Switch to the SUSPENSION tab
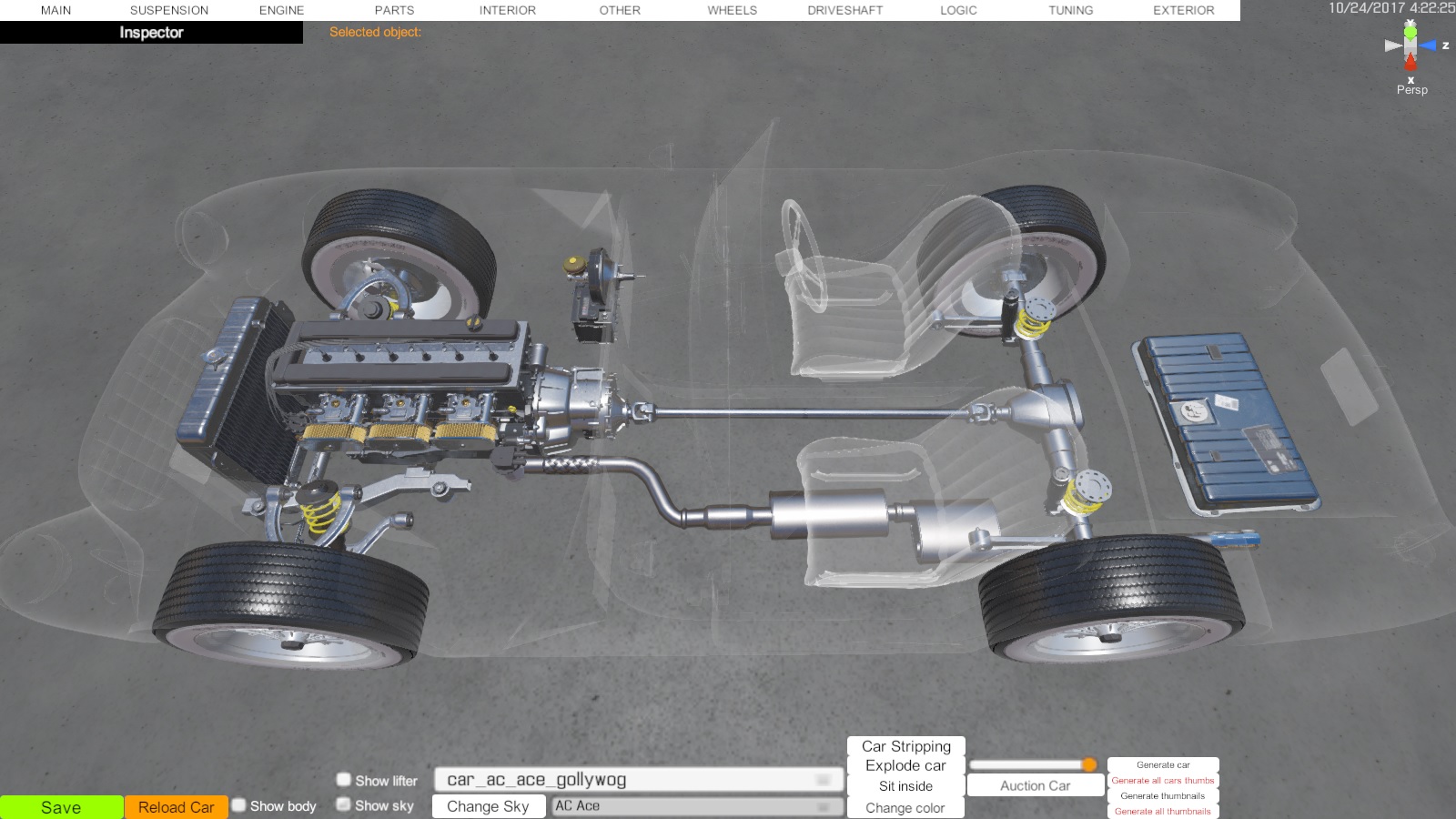The width and height of the screenshot is (1456, 819). pos(169,10)
